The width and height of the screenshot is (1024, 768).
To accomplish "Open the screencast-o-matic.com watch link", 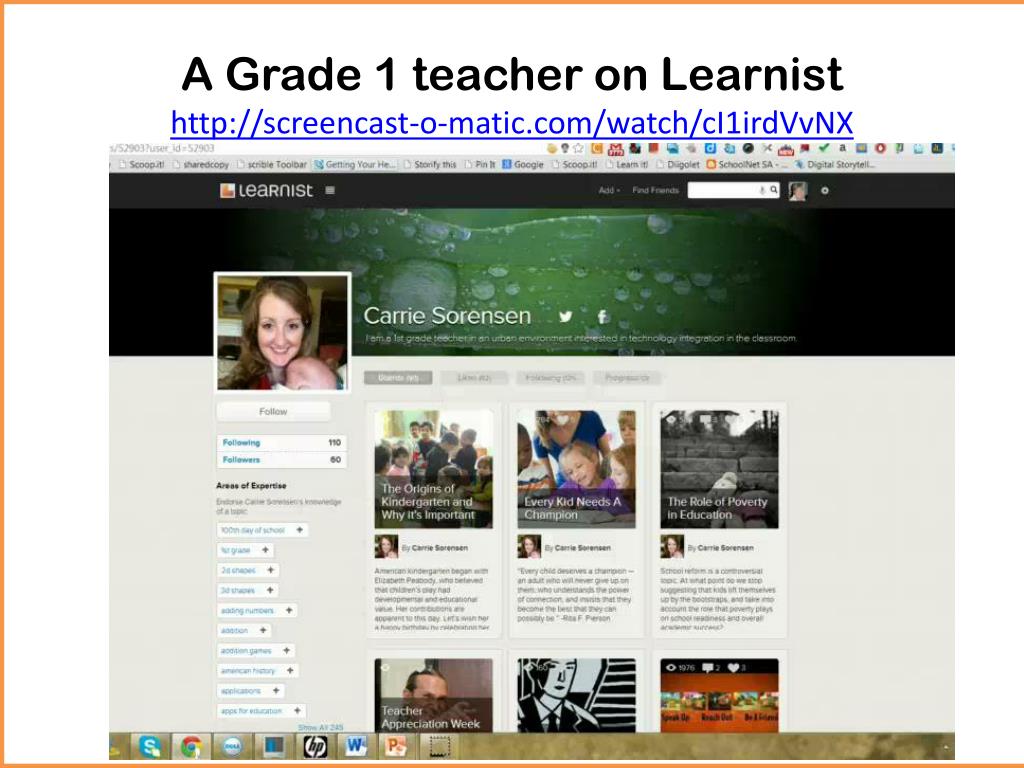I will 511,123.
